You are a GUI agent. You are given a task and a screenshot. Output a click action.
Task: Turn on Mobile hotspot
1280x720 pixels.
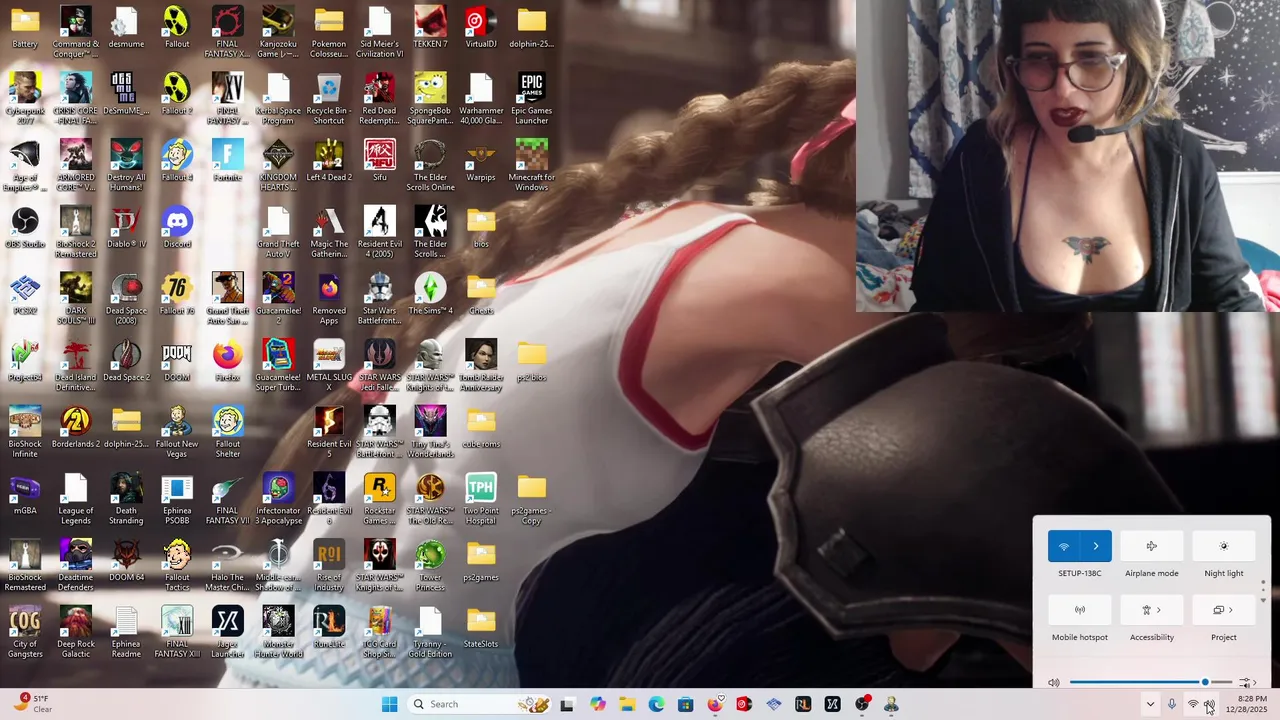coord(1080,610)
